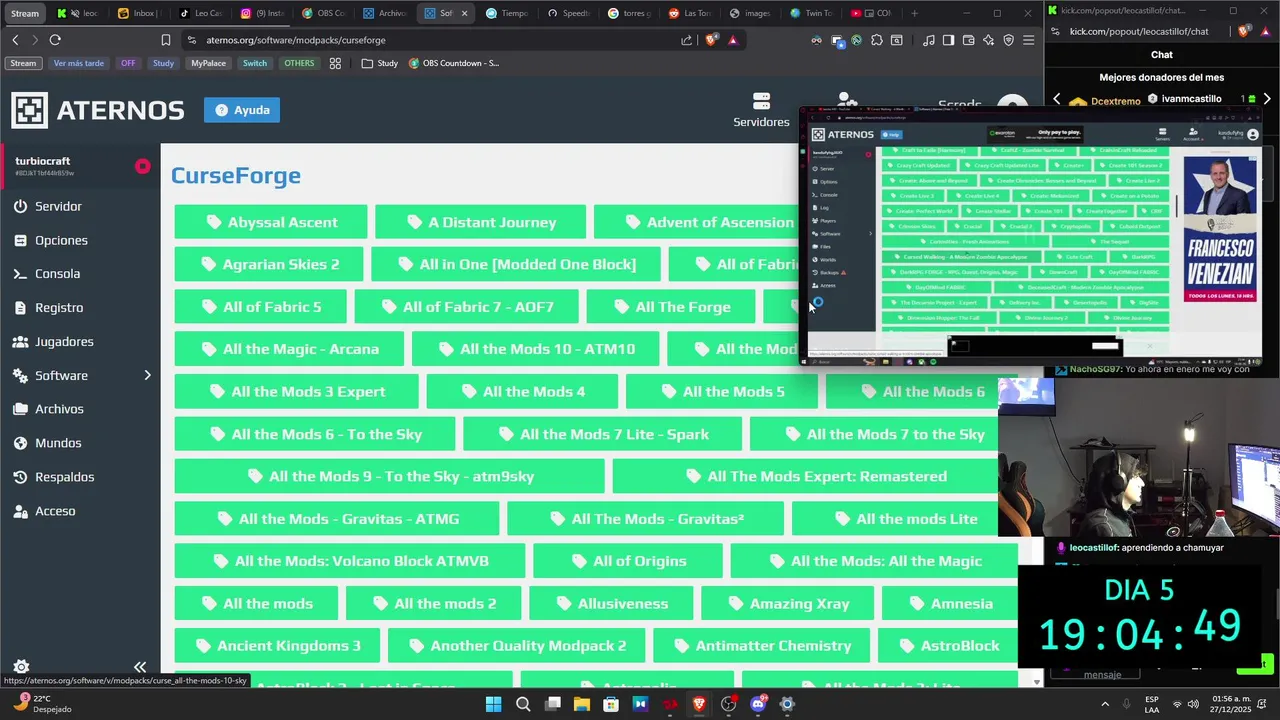The image size is (1280, 720).
Task: Switch to the Inbox browser tab
Action: [138, 13]
